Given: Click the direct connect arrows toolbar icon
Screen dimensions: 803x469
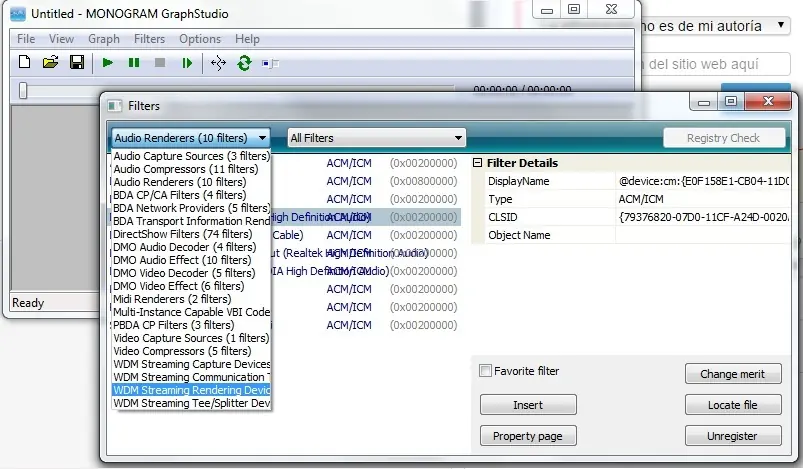Looking at the screenshot, I should 218,63.
